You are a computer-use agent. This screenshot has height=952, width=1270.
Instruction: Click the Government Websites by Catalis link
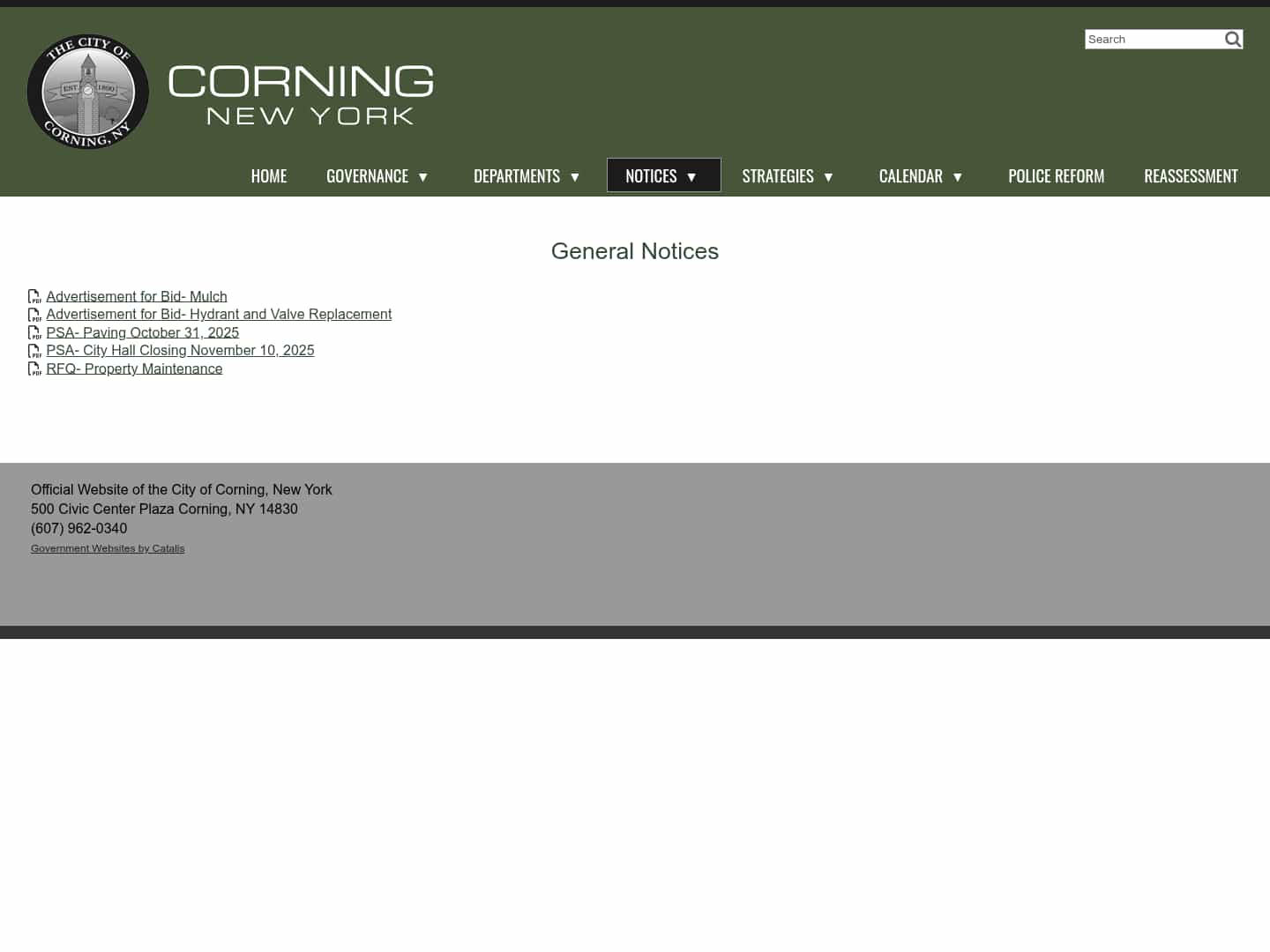point(108,547)
